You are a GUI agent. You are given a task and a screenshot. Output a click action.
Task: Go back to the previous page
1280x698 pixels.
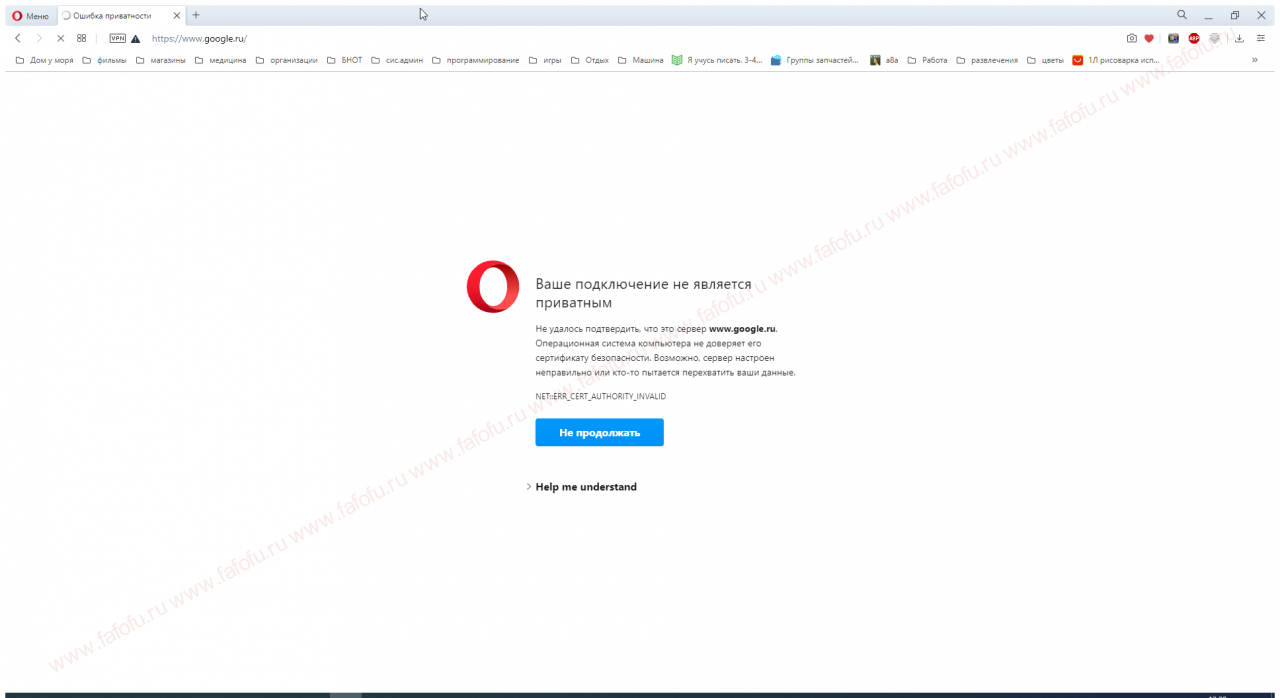(18, 38)
